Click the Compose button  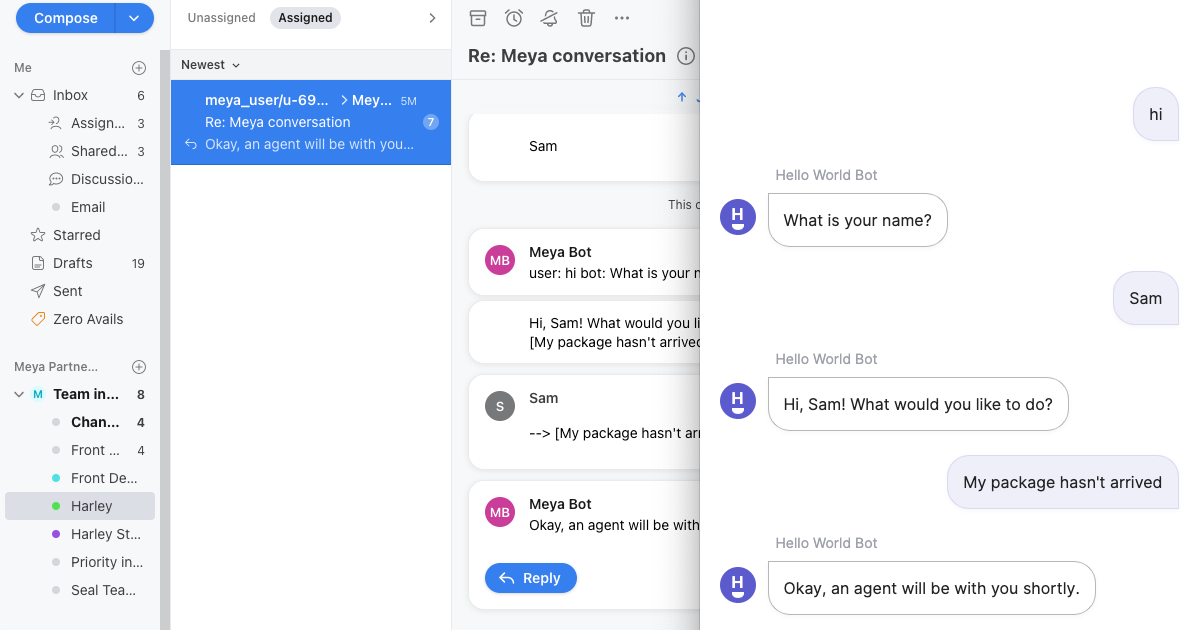(65, 18)
